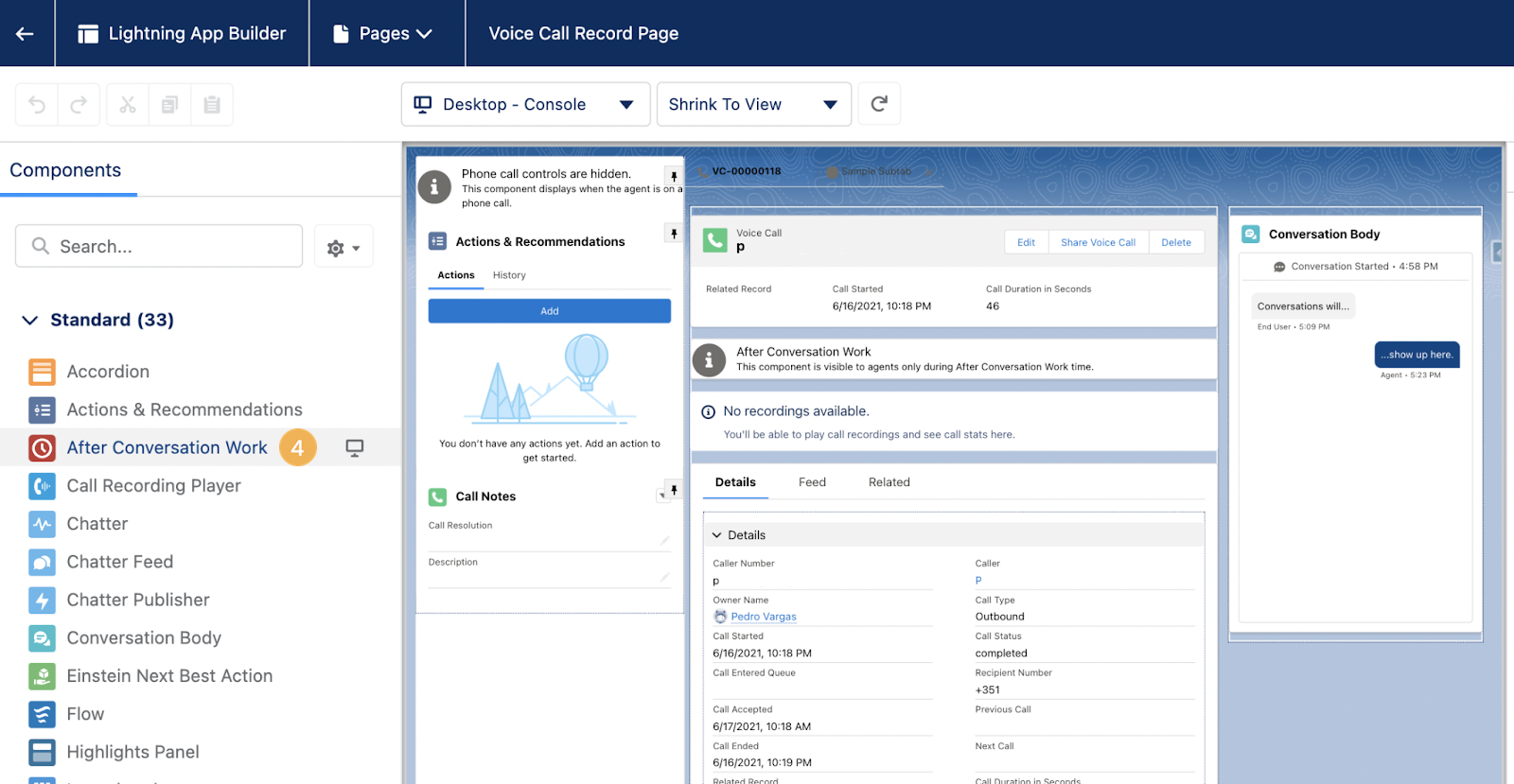
Task: Collapse the Standard (33) section
Action: 30,320
